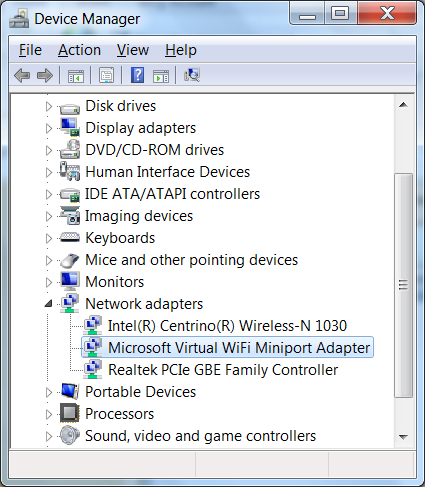
Task: Open the View menu
Action: click(x=133, y=50)
